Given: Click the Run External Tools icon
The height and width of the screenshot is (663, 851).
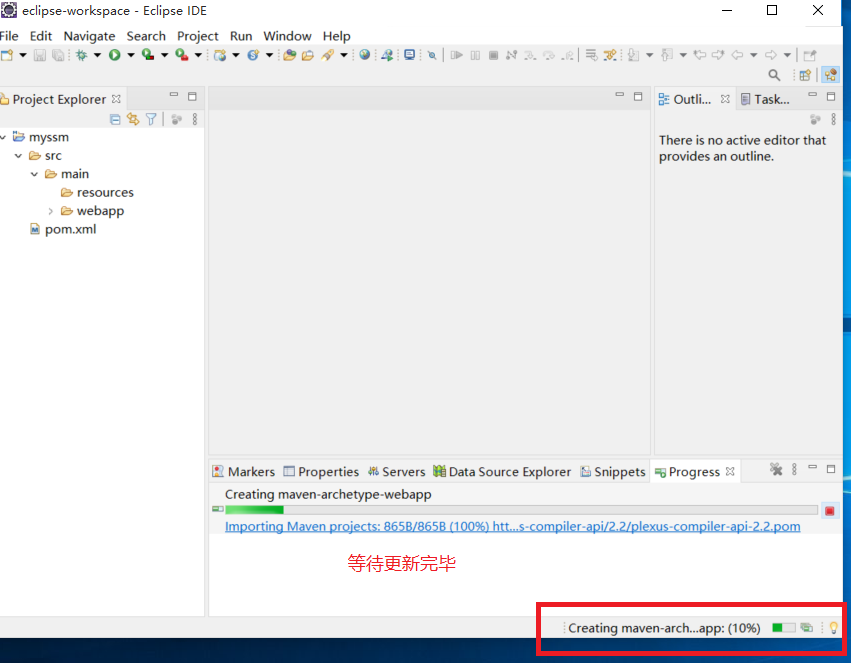Looking at the screenshot, I should pos(181,55).
